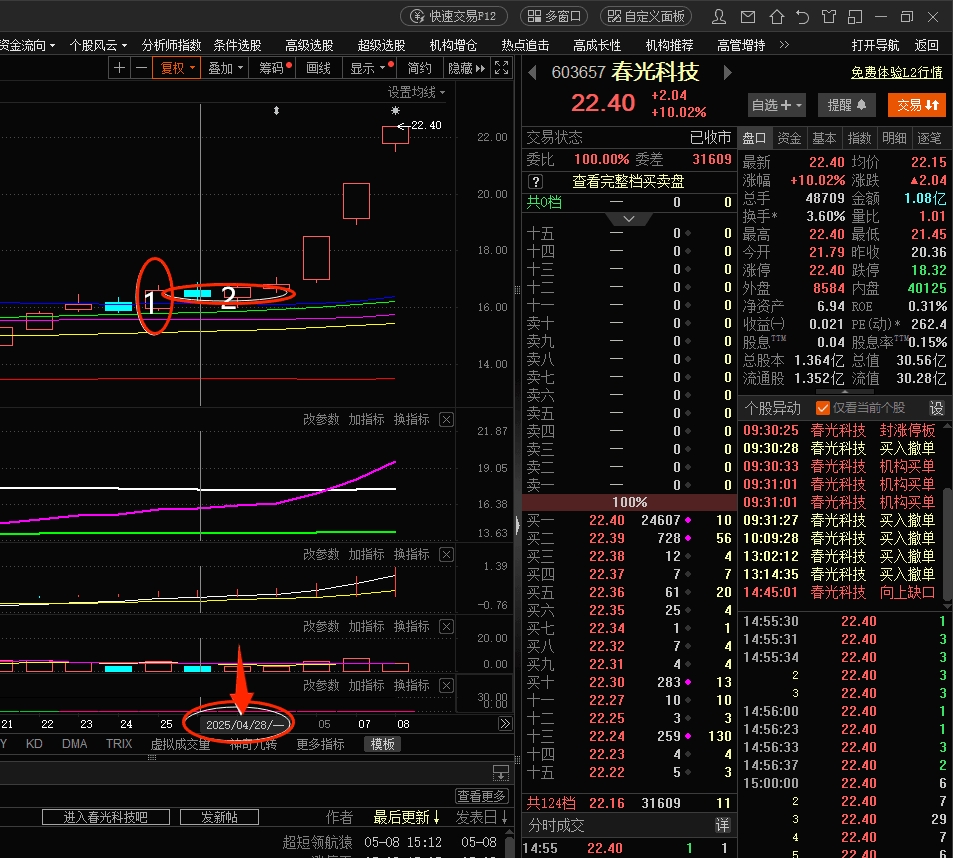953x858 pixels.
Task: Click 改参数 in first indicator panel
Action: [321, 419]
